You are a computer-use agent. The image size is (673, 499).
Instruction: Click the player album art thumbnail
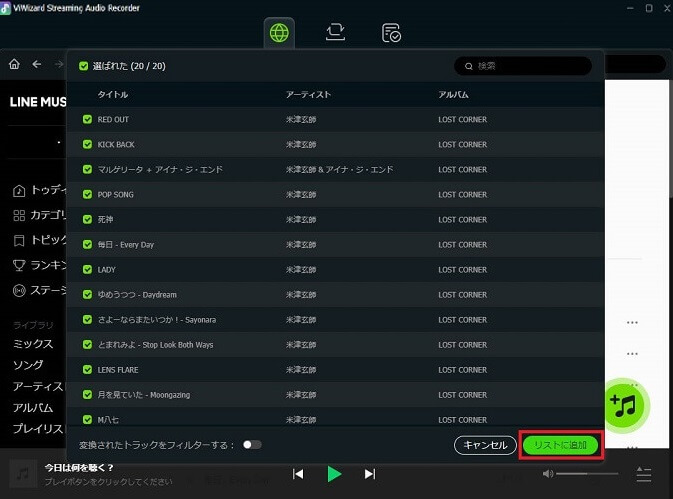23,474
